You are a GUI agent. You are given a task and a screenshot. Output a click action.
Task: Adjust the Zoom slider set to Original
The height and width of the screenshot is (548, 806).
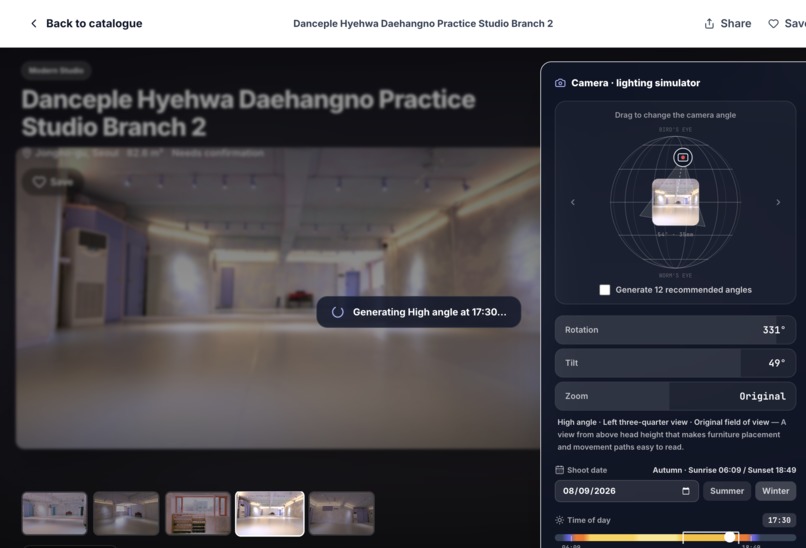click(x=675, y=396)
